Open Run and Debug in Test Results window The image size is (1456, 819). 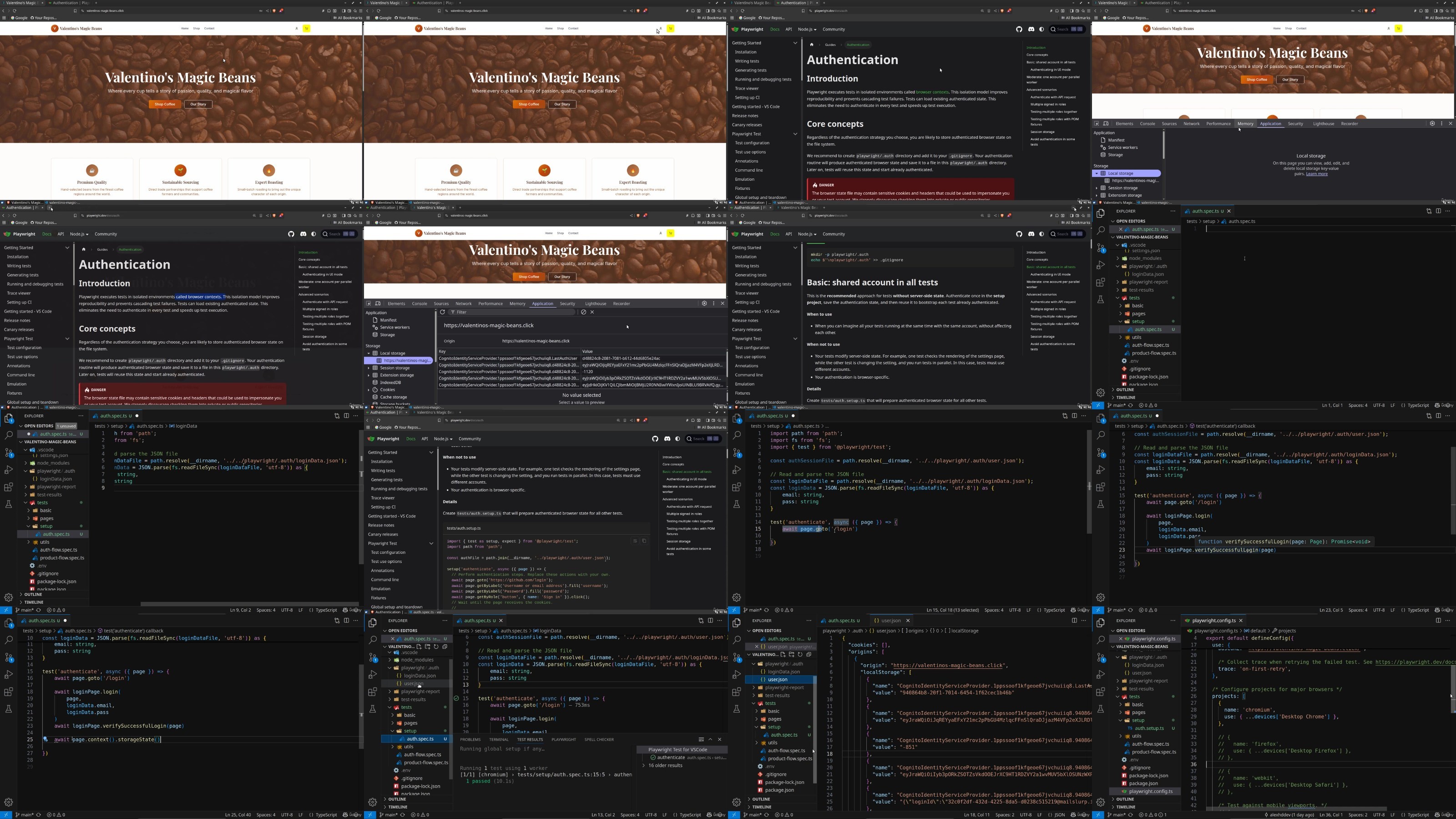tap(373, 674)
